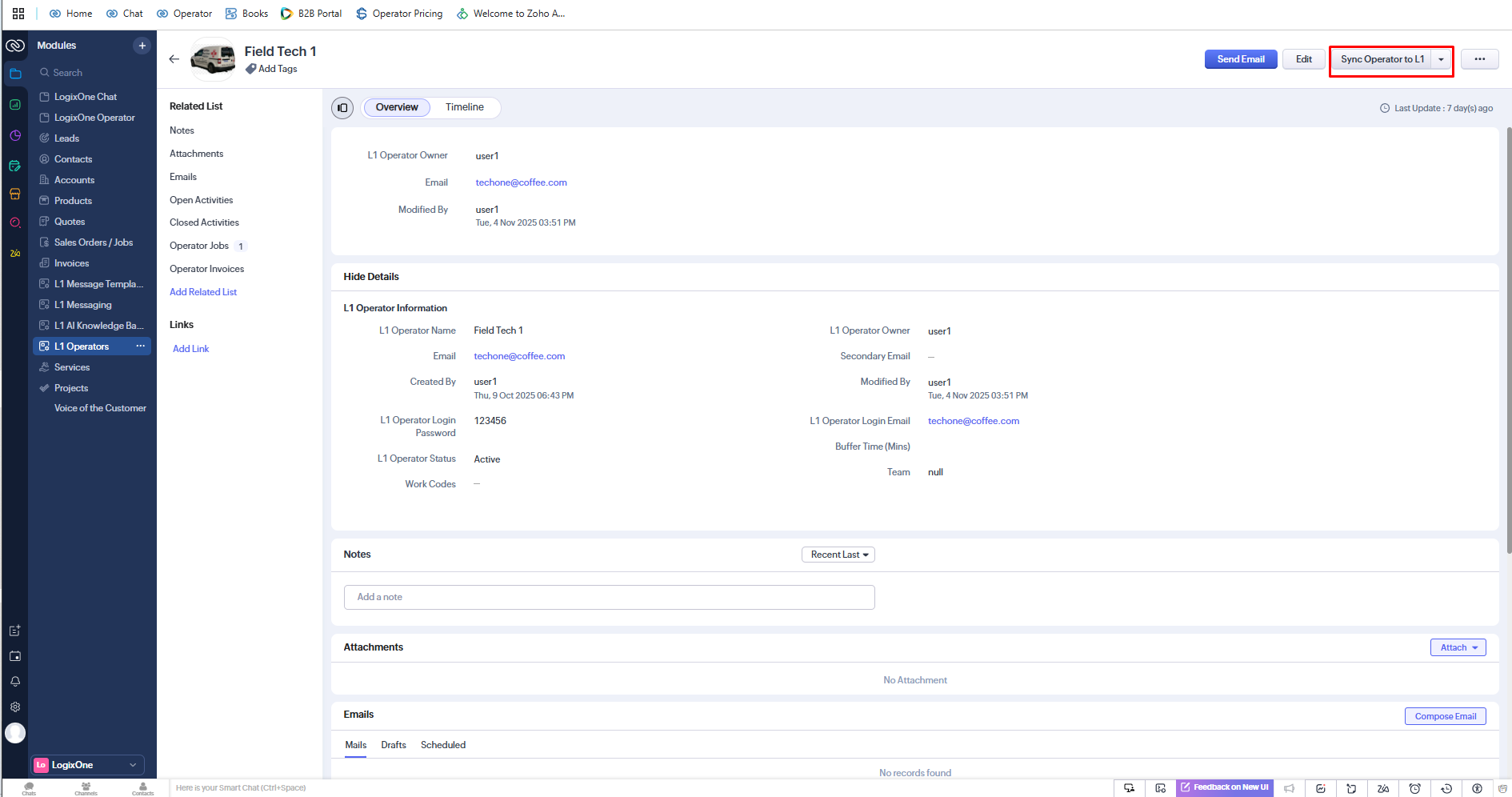This screenshot has width=1512, height=797.
Task: Click the back arrow beside Field Tech 1
Action: [x=174, y=59]
